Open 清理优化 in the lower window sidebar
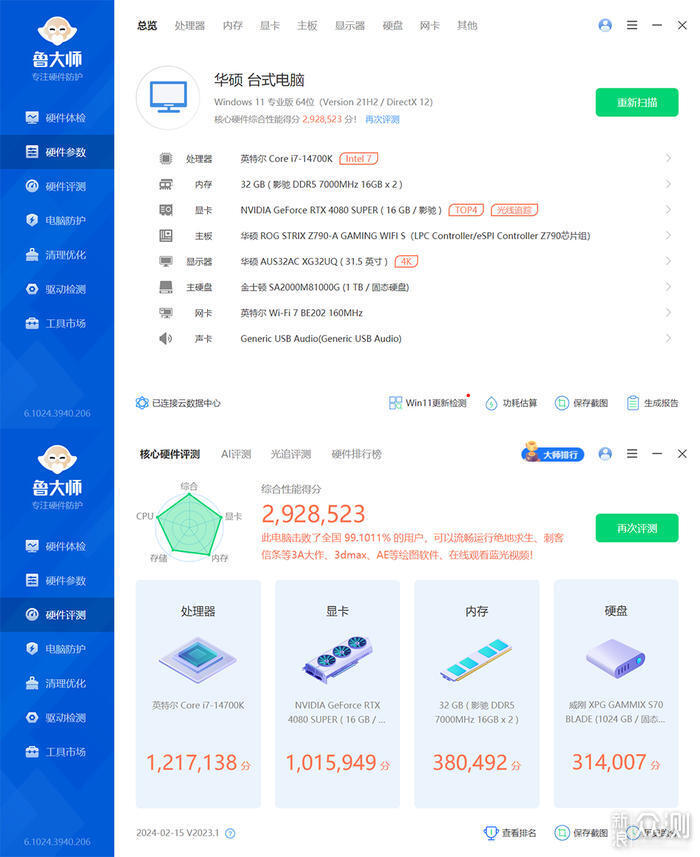The image size is (700, 857). (x=57, y=683)
